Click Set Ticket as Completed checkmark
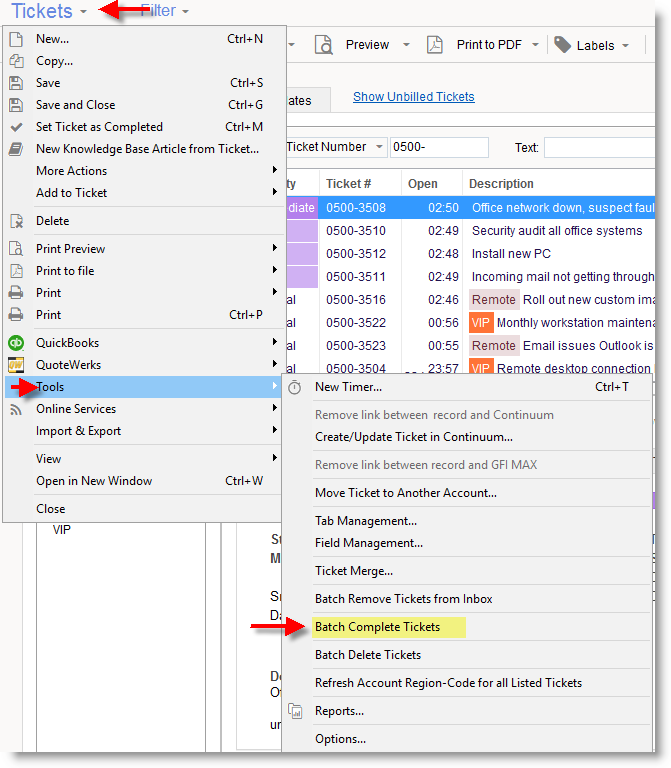This screenshot has height=768, width=671. click(x=16, y=127)
